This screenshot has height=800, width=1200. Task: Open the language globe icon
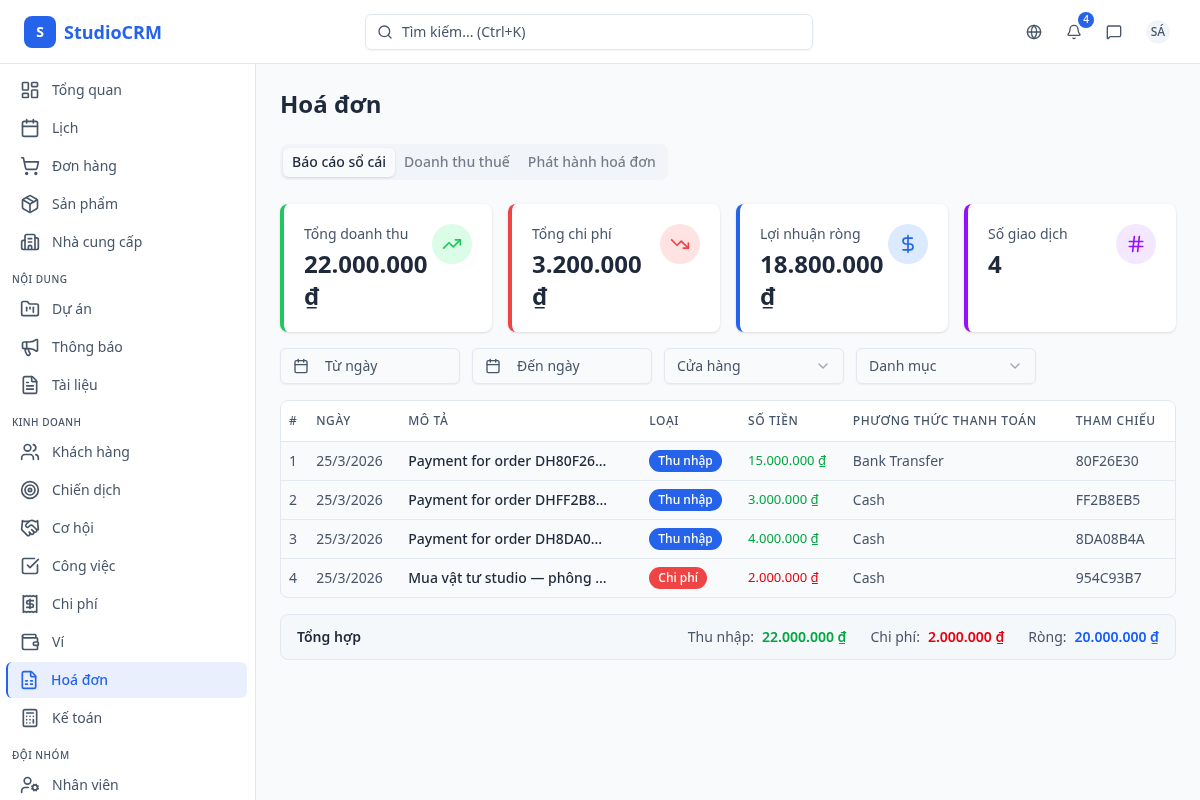click(x=1034, y=32)
